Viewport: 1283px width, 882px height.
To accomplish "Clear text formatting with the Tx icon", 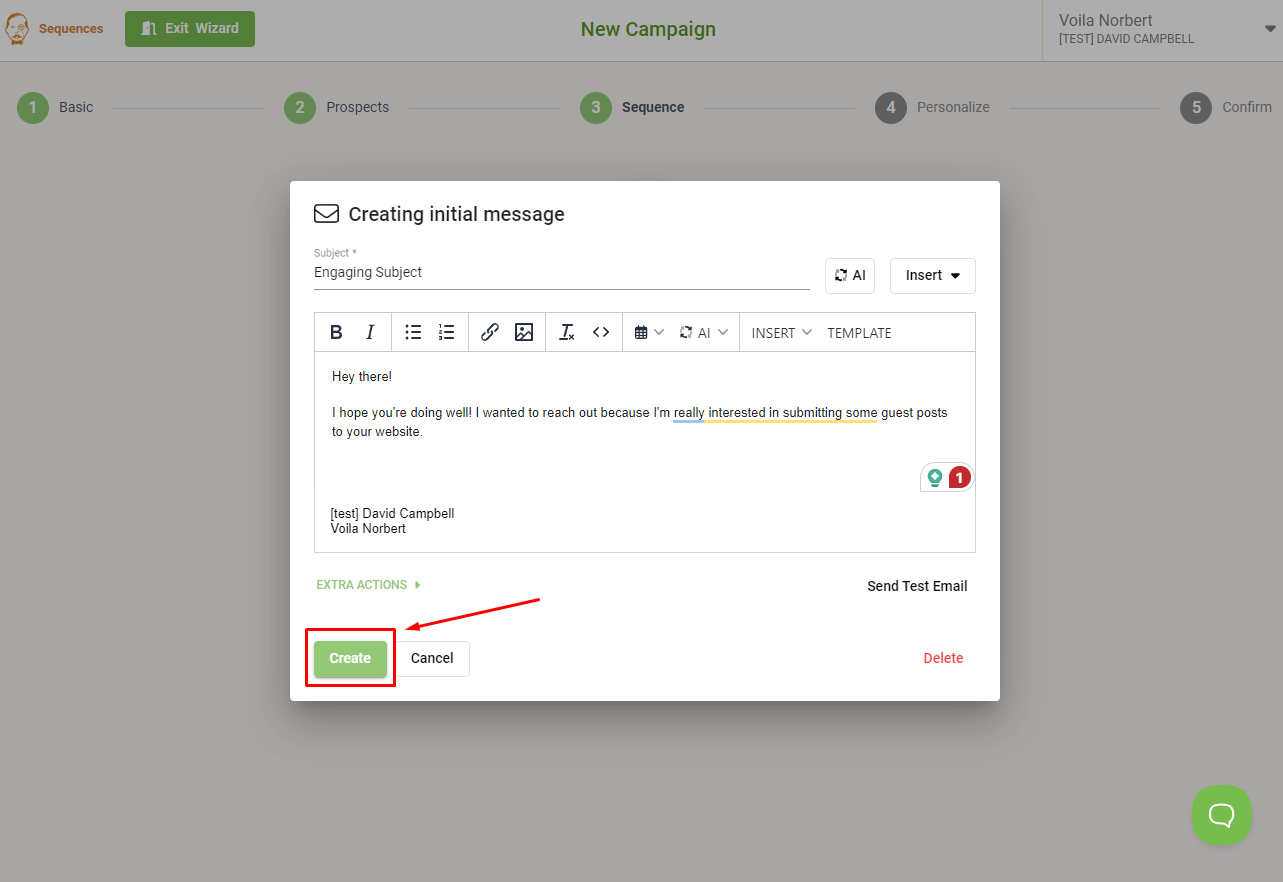I will click(x=567, y=331).
